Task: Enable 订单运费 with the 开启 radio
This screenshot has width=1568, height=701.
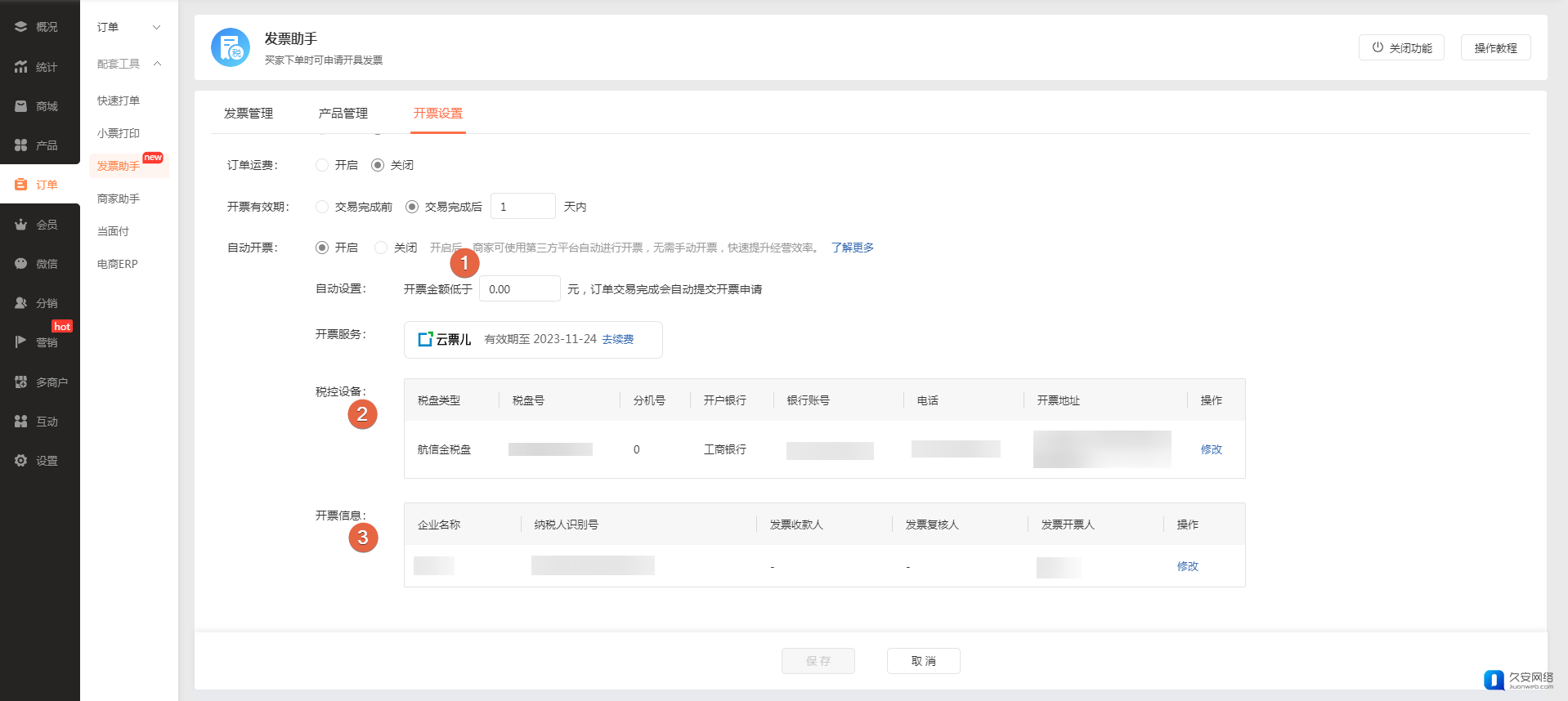Action: (322, 165)
